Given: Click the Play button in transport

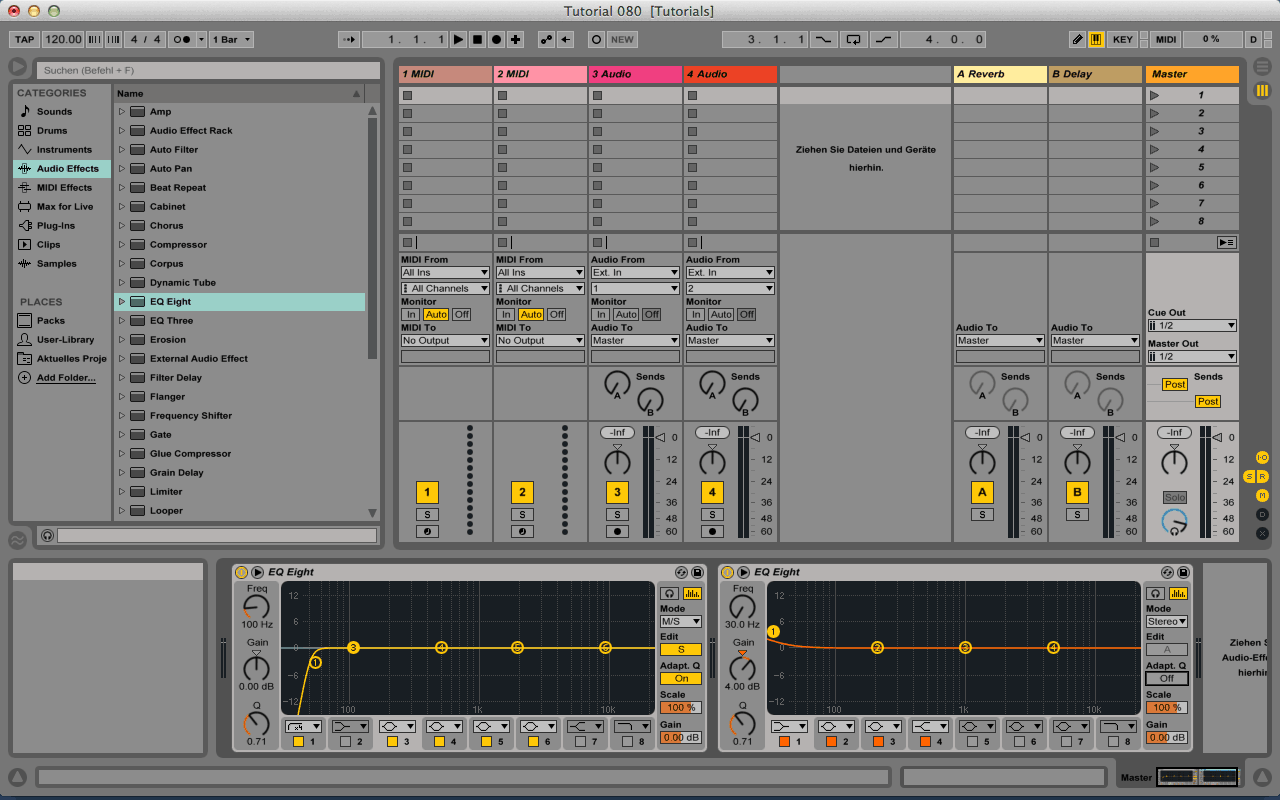Looking at the screenshot, I should point(458,40).
